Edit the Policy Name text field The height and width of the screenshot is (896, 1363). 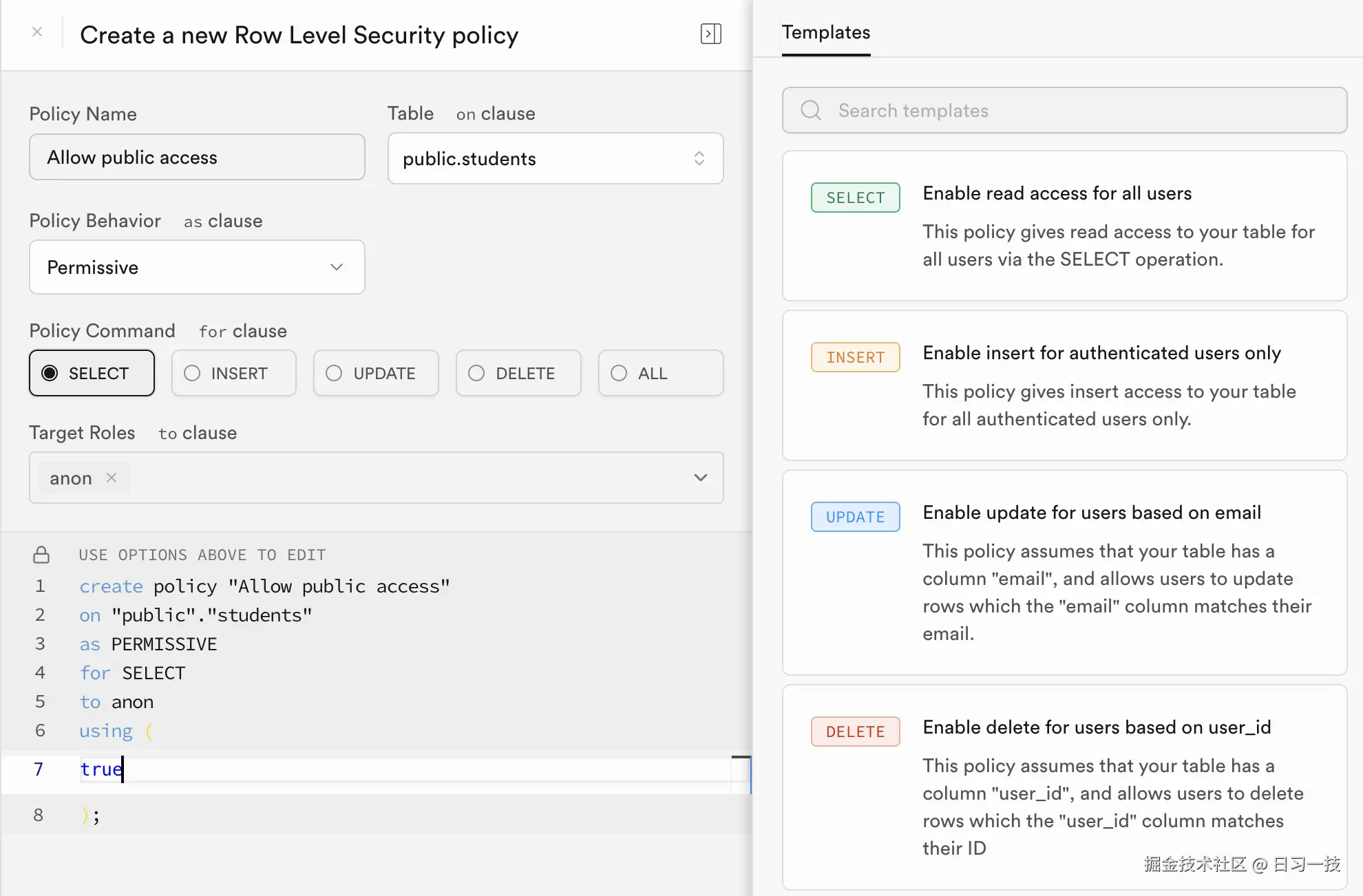click(197, 158)
